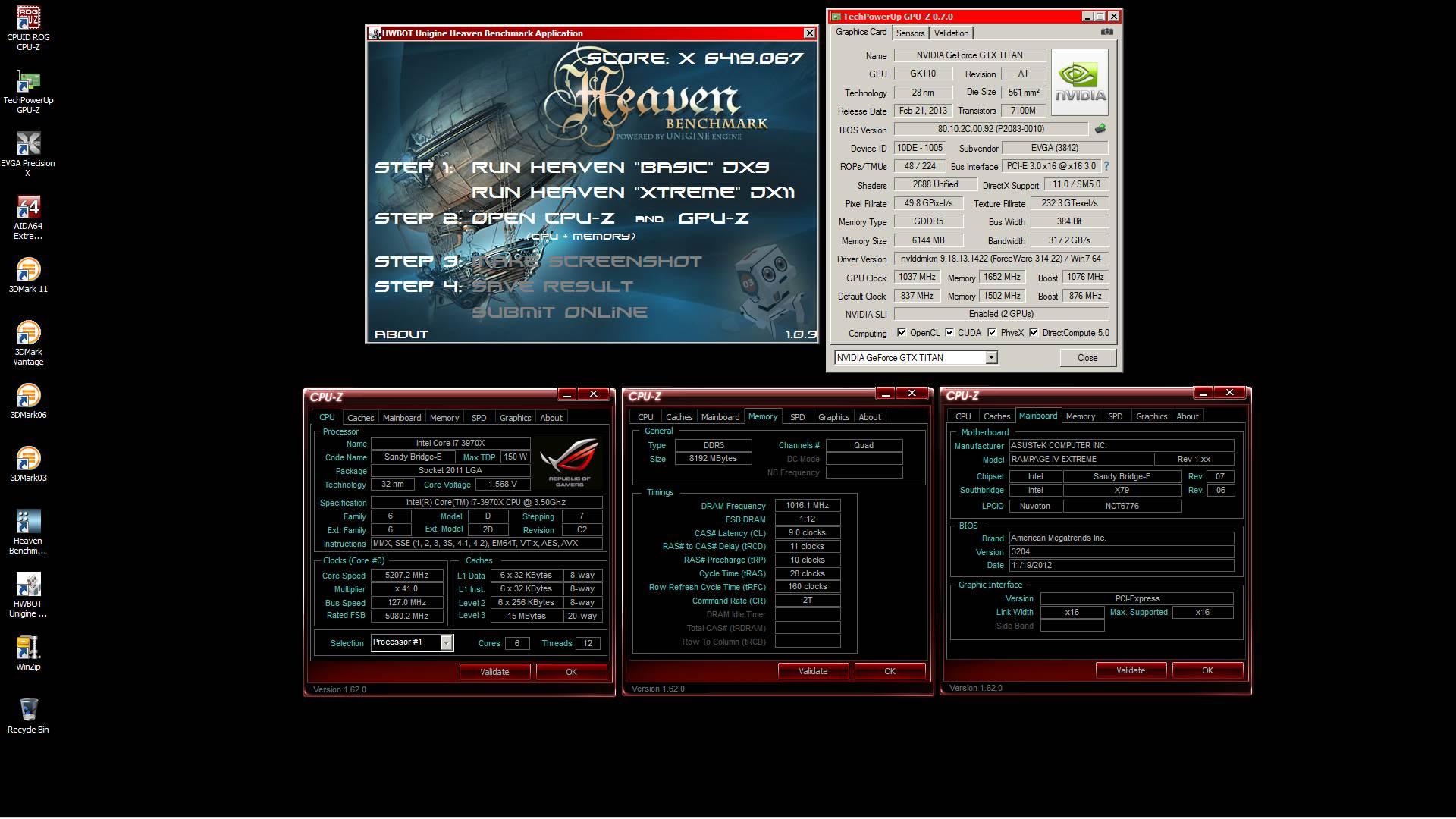The height and width of the screenshot is (819, 1456).
Task: Open Caches tab in CPU-Z CPU window
Action: [x=360, y=418]
